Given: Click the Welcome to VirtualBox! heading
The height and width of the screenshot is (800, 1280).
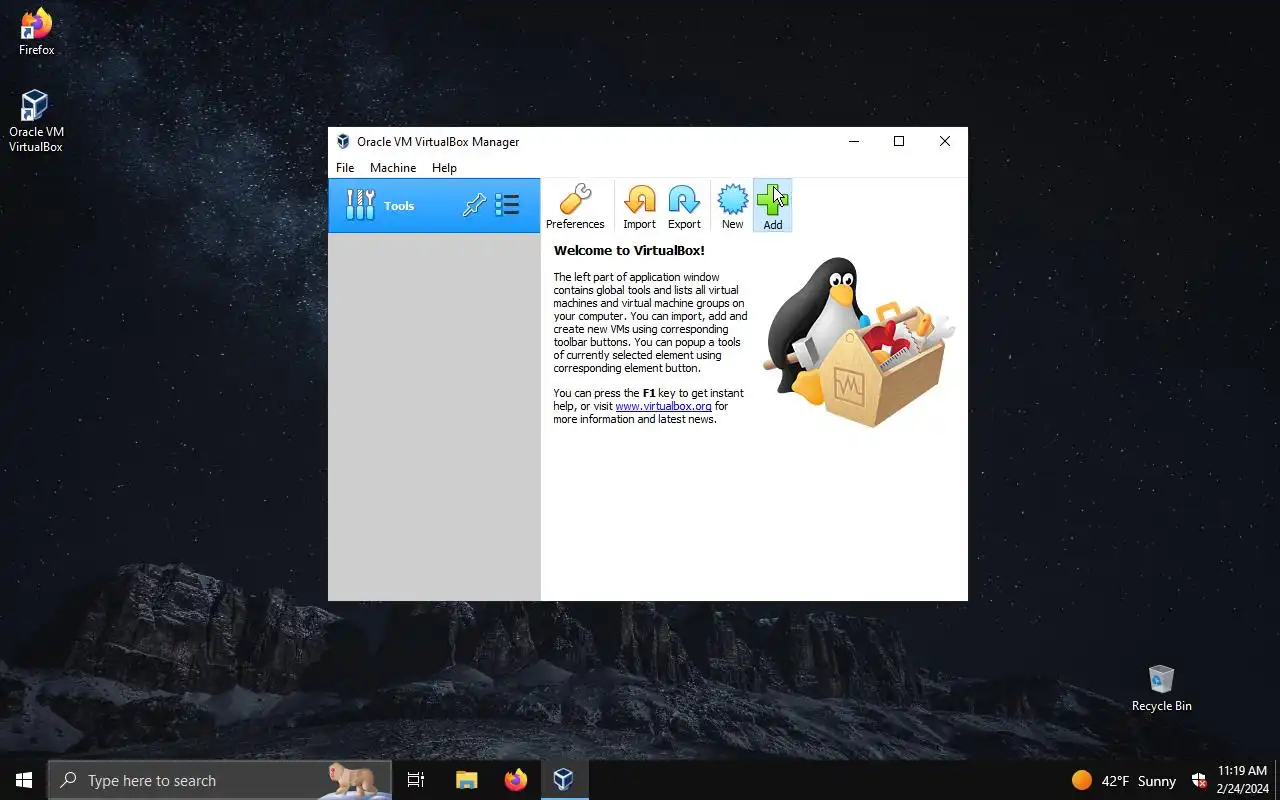Looking at the screenshot, I should [629, 251].
